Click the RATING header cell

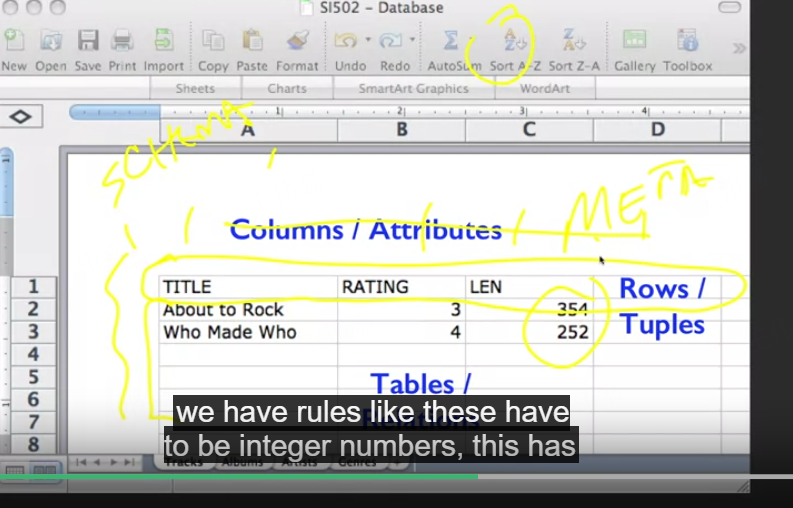402,287
